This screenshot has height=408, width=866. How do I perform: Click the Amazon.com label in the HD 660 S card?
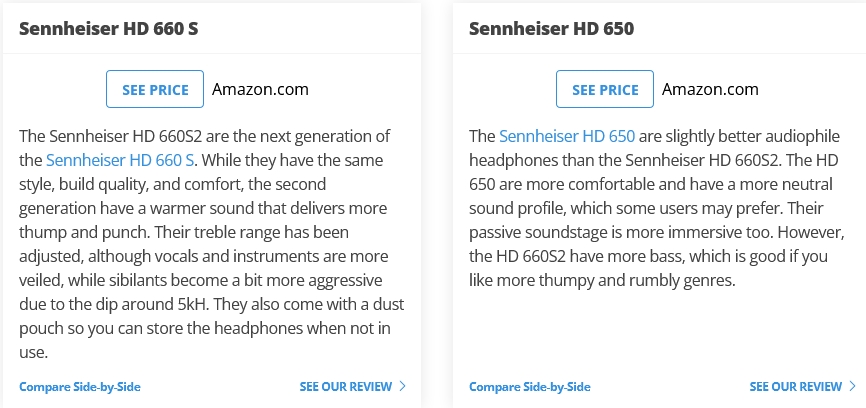[260, 89]
